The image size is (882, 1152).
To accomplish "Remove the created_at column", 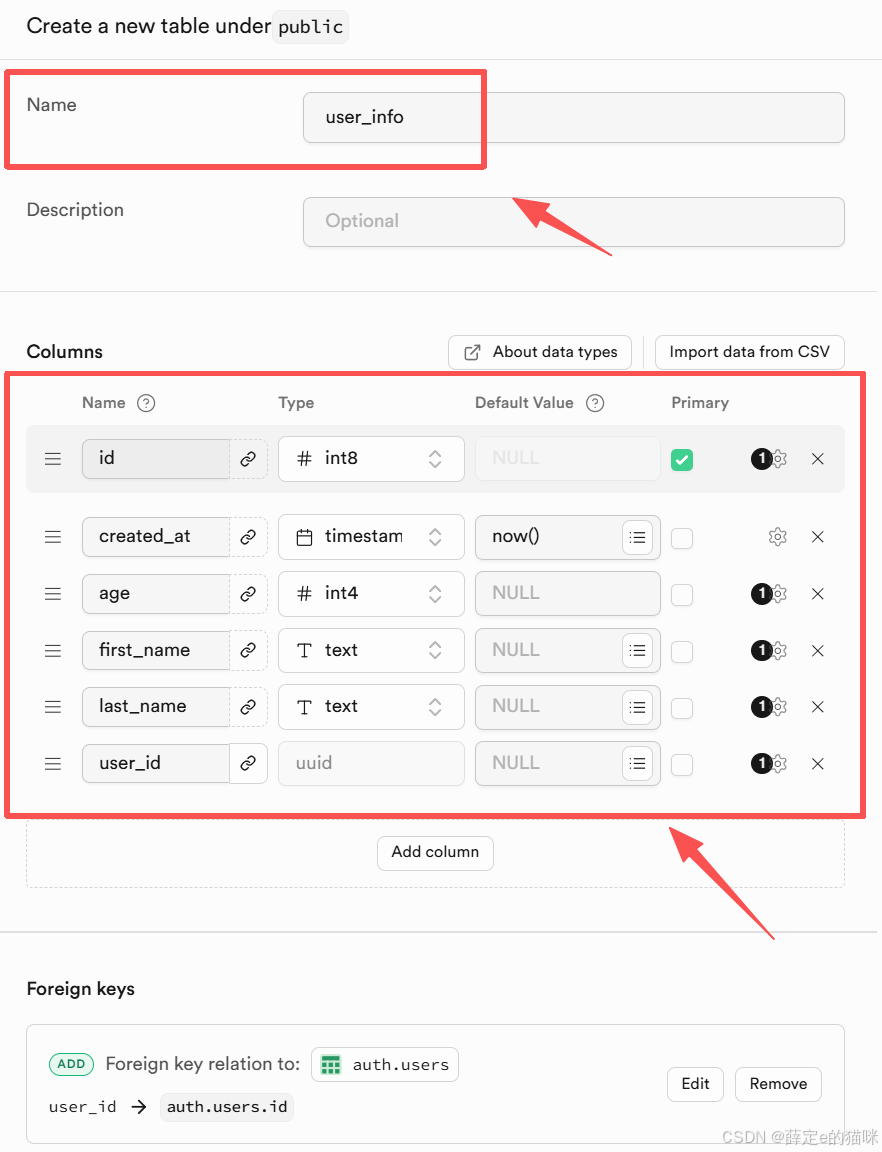I will (x=817, y=537).
